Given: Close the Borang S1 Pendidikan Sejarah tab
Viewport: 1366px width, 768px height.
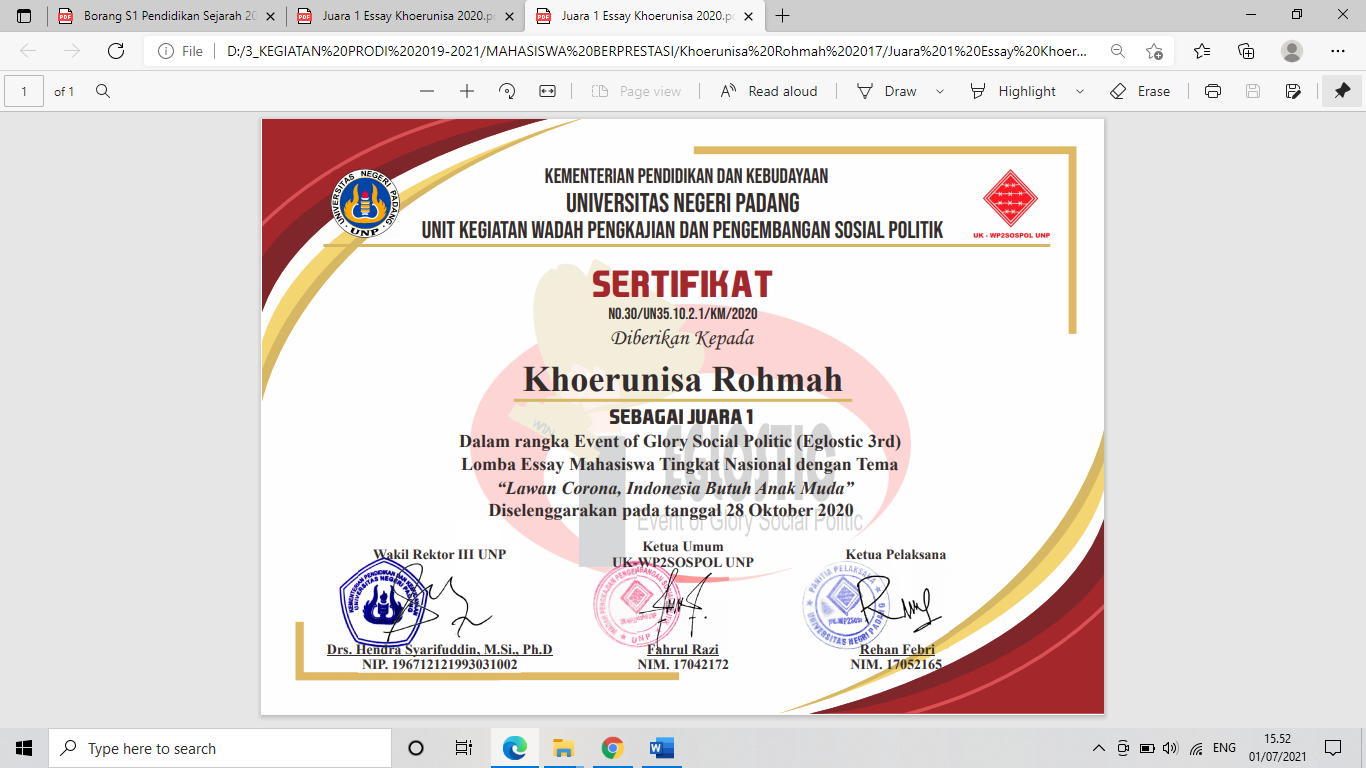Looking at the screenshot, I should tap(272, 16).
